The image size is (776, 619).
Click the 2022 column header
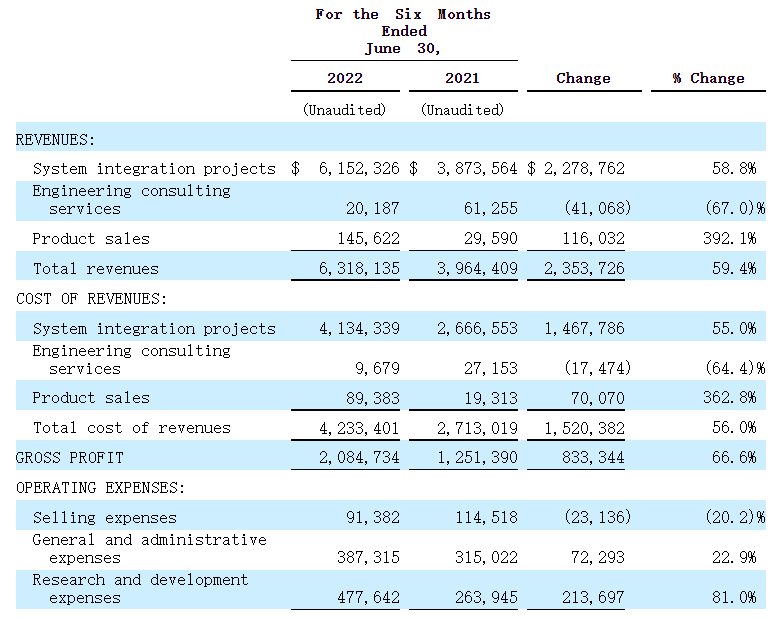[345, 78]
